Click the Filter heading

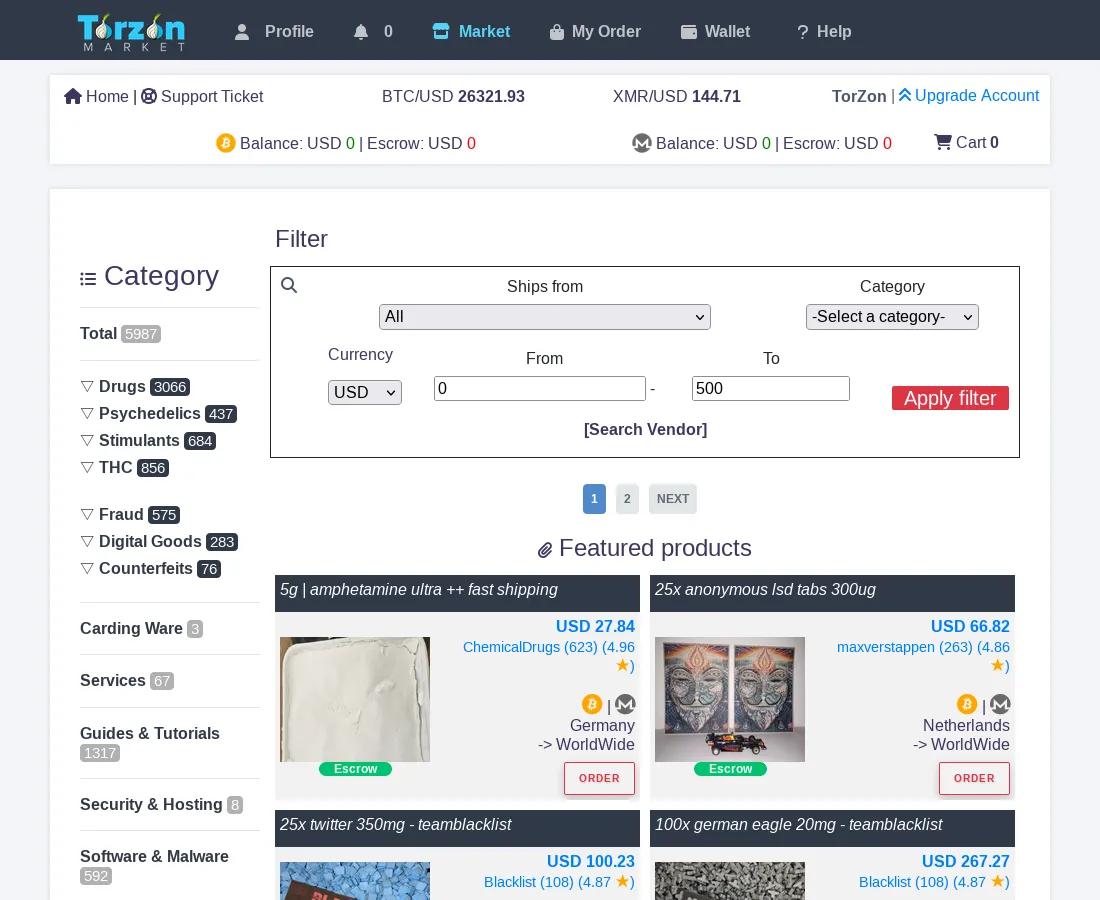pos(301,239)
